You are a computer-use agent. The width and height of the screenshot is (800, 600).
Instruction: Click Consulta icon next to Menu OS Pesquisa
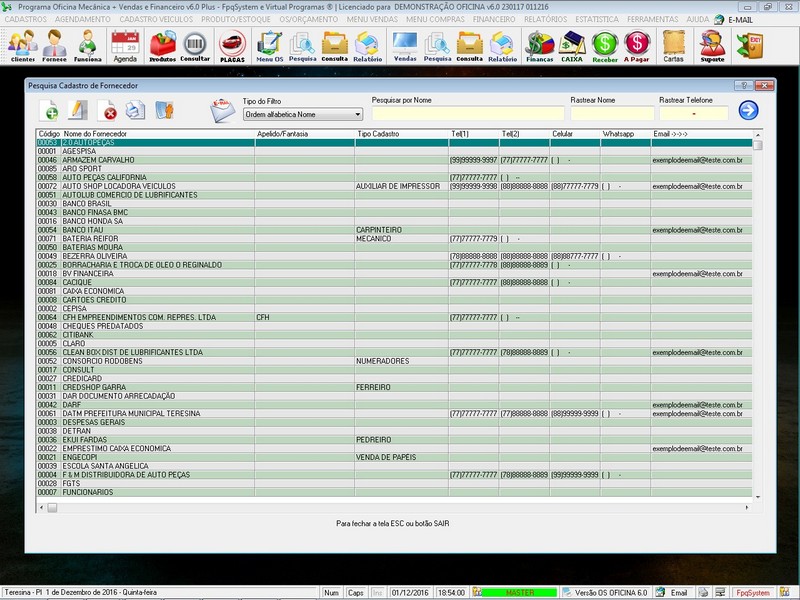335,46
